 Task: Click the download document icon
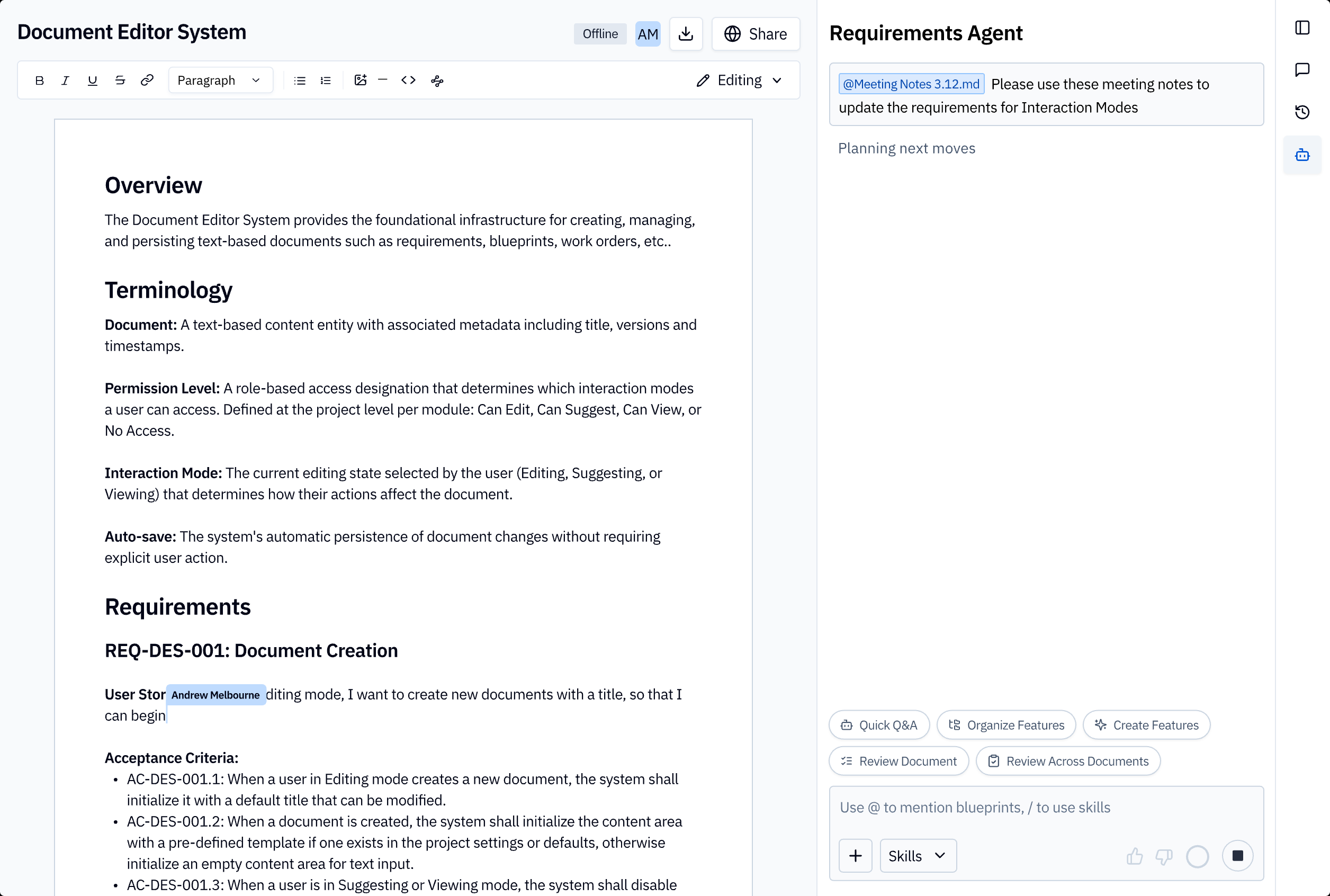coord(686,34)
